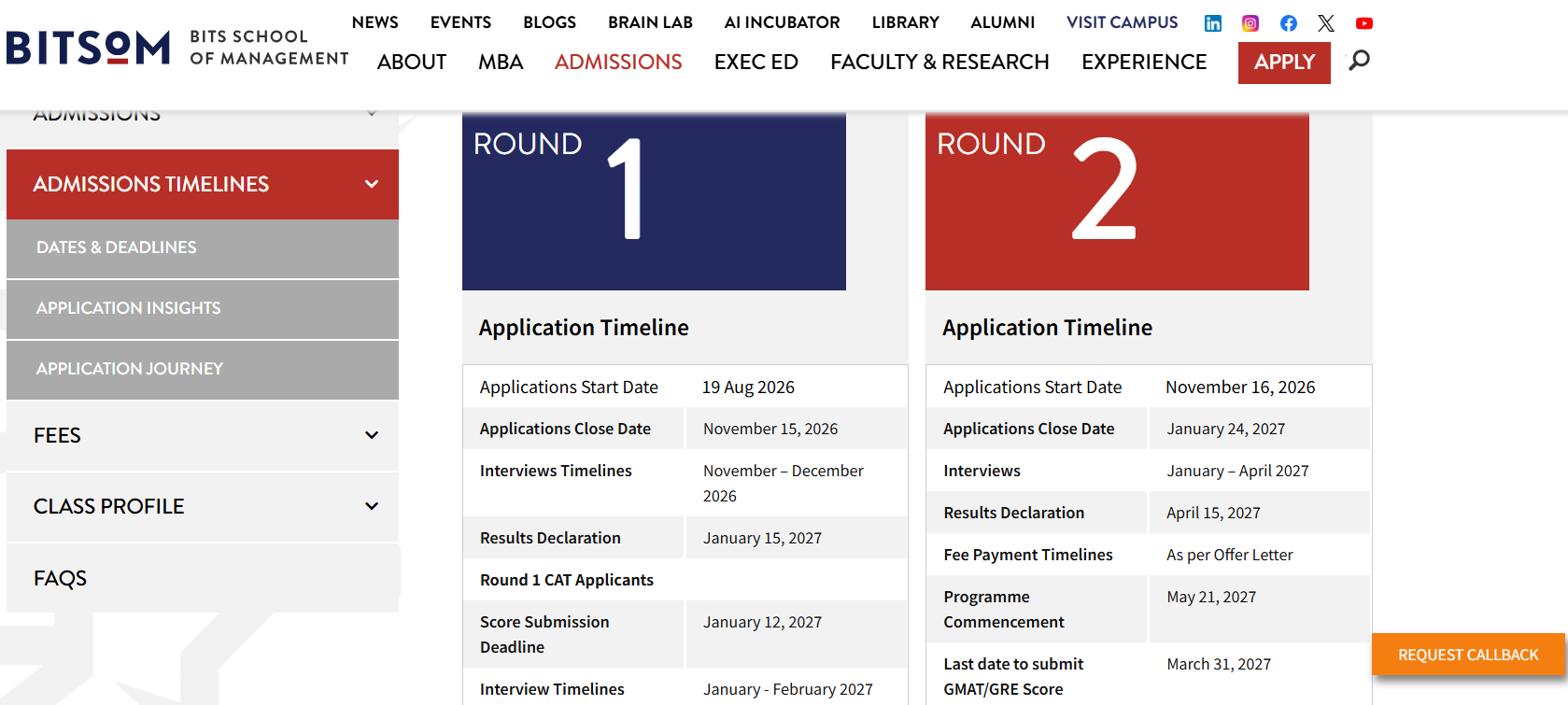Click Round 1 Application Timeline heading
This screenshot has height=705, width=1568.
(584, 328)
